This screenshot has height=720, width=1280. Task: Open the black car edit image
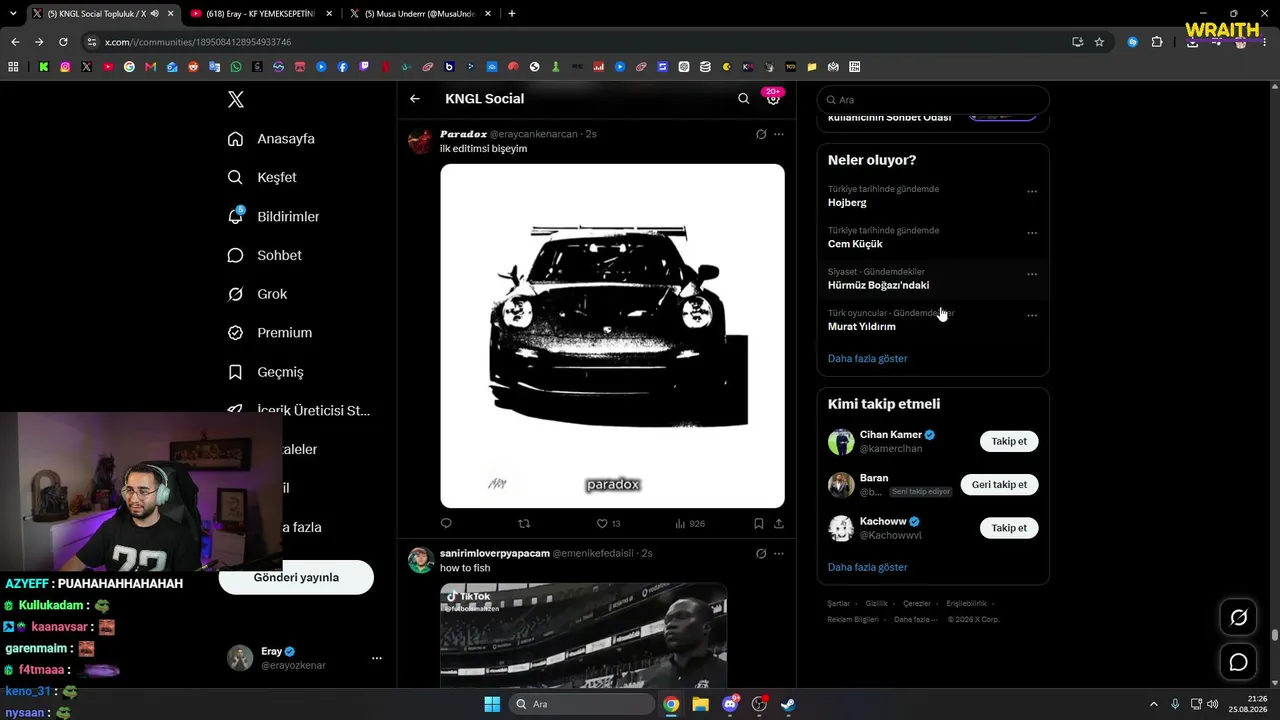(x=612, y=336)
